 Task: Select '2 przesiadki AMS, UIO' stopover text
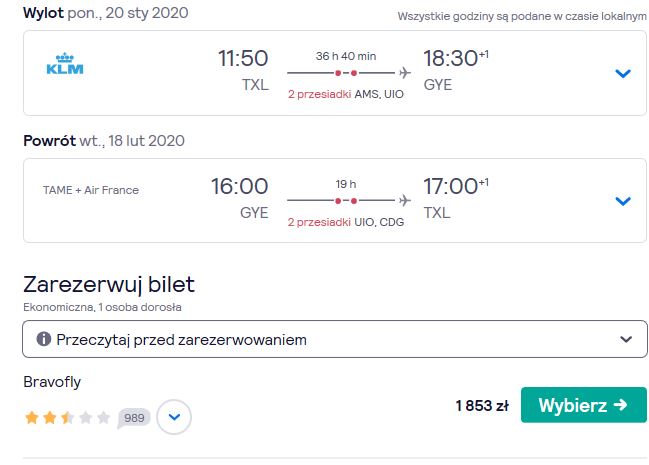click(346, 94)
